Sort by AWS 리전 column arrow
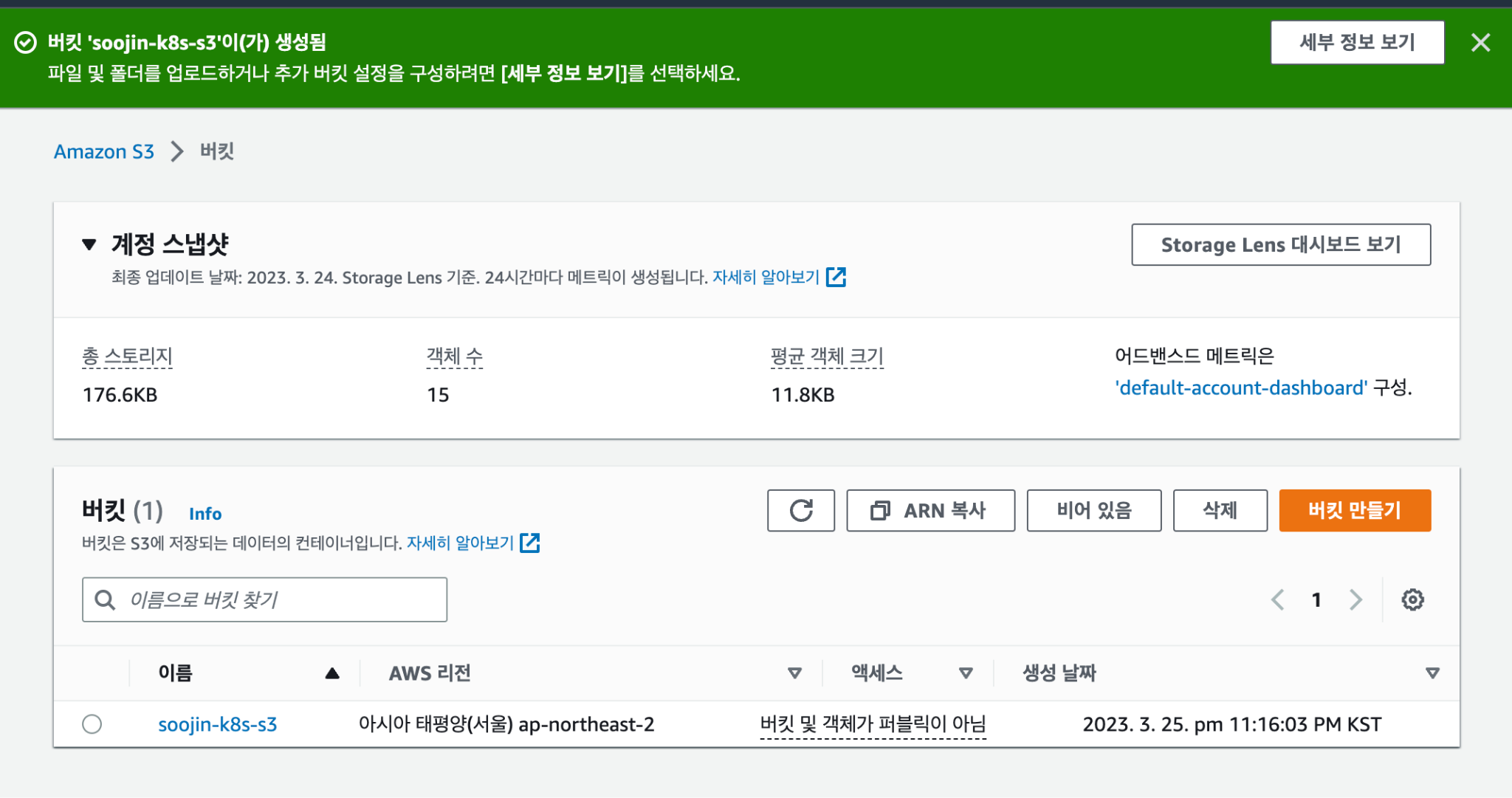The width and height of the screenshot is (1512, 798). [x=794, y=673]
